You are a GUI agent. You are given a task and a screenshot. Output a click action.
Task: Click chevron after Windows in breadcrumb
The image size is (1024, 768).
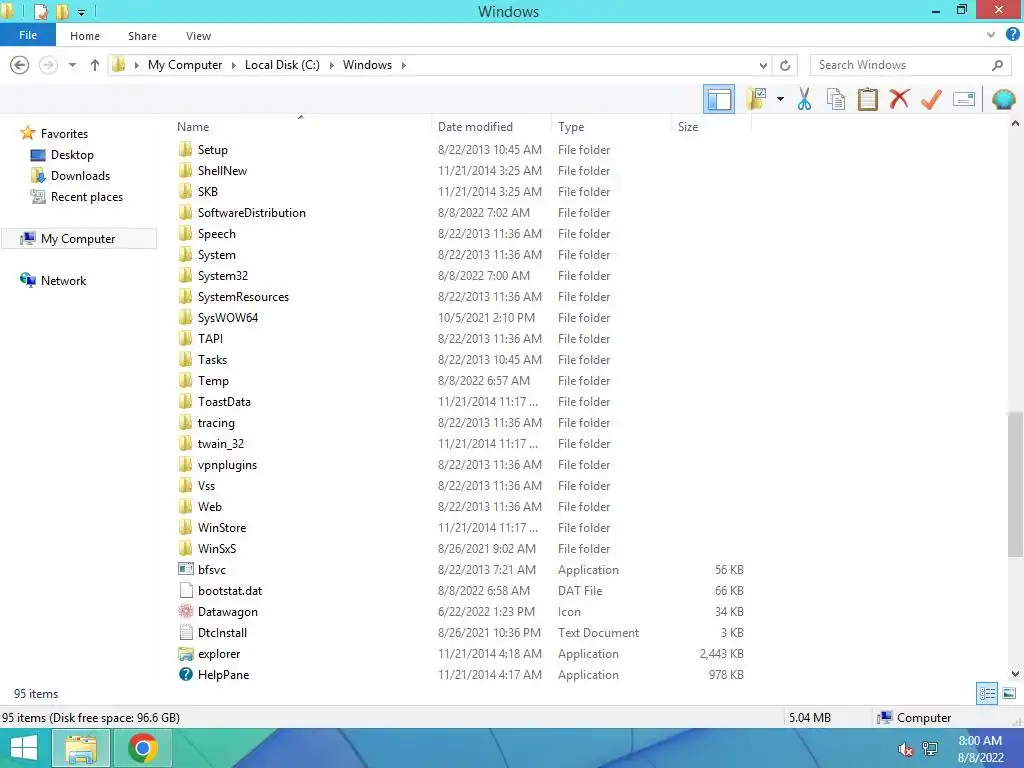[404, 65]
